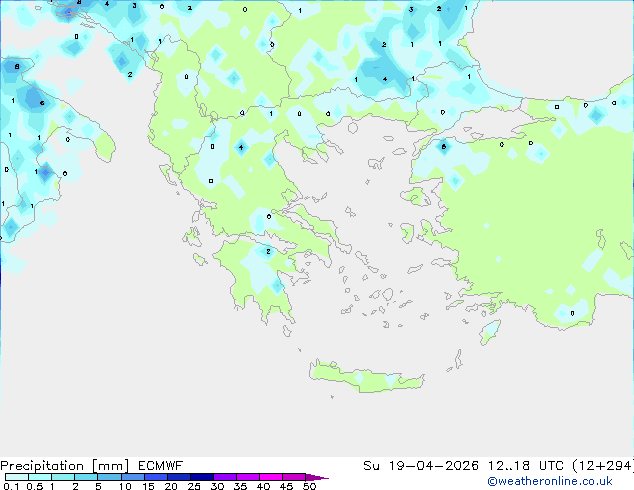Click the "35" legend scale label

pos(240,486)
